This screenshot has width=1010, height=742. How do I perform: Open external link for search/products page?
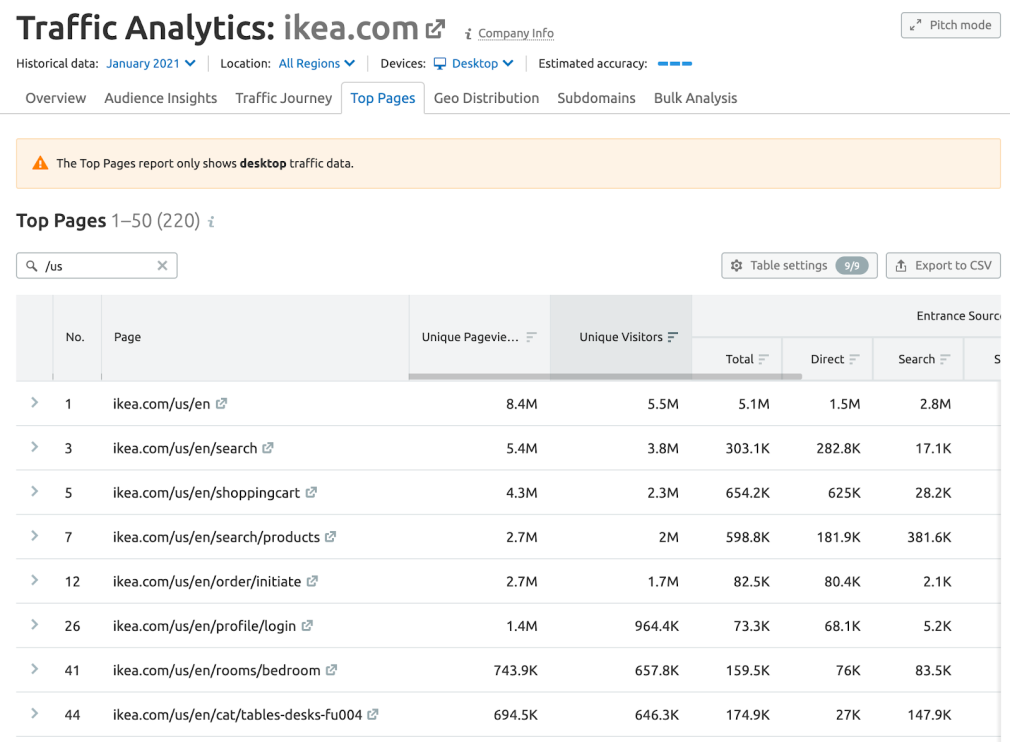tap(330, 537)
